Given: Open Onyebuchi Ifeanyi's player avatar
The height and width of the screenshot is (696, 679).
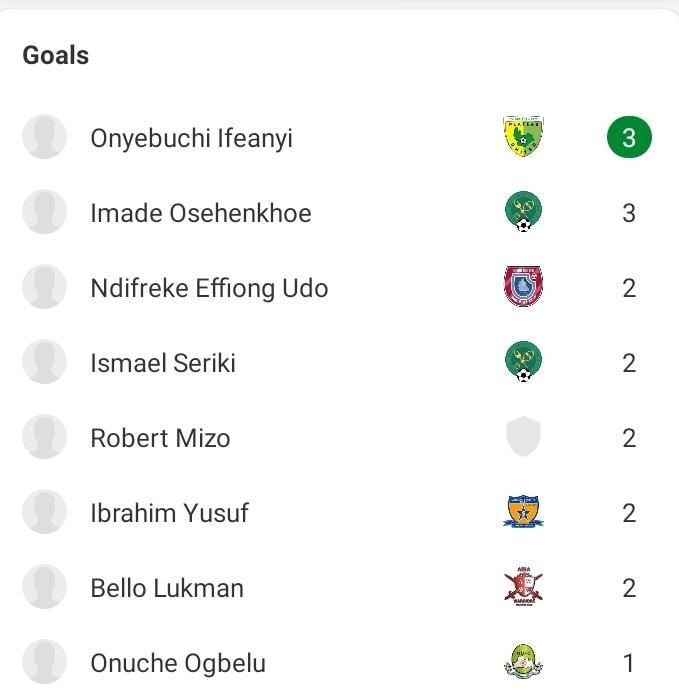Looking at the screenshot, I should [45, 138].
